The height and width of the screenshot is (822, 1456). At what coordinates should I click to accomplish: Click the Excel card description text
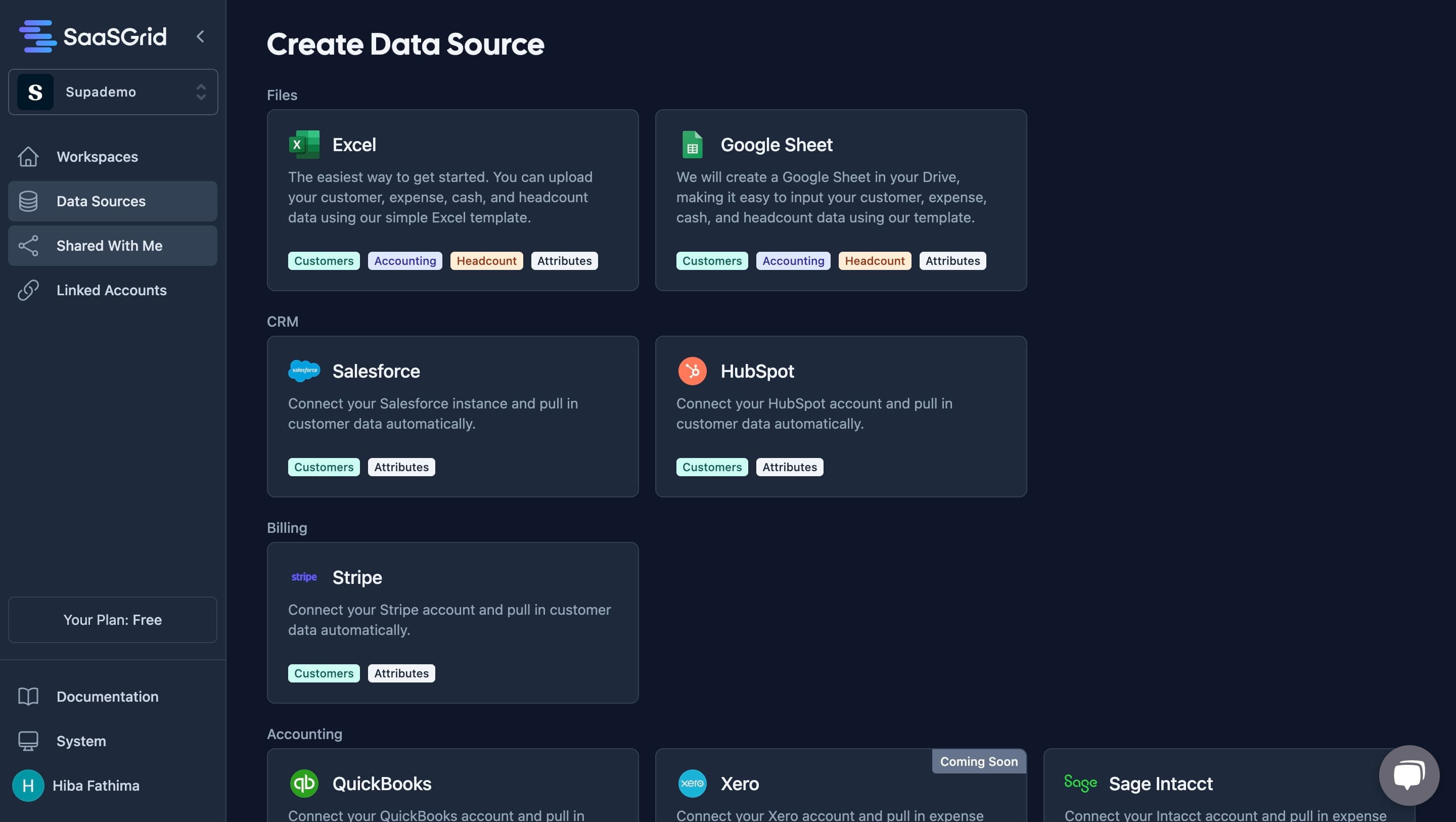click(x=440, y=197)
